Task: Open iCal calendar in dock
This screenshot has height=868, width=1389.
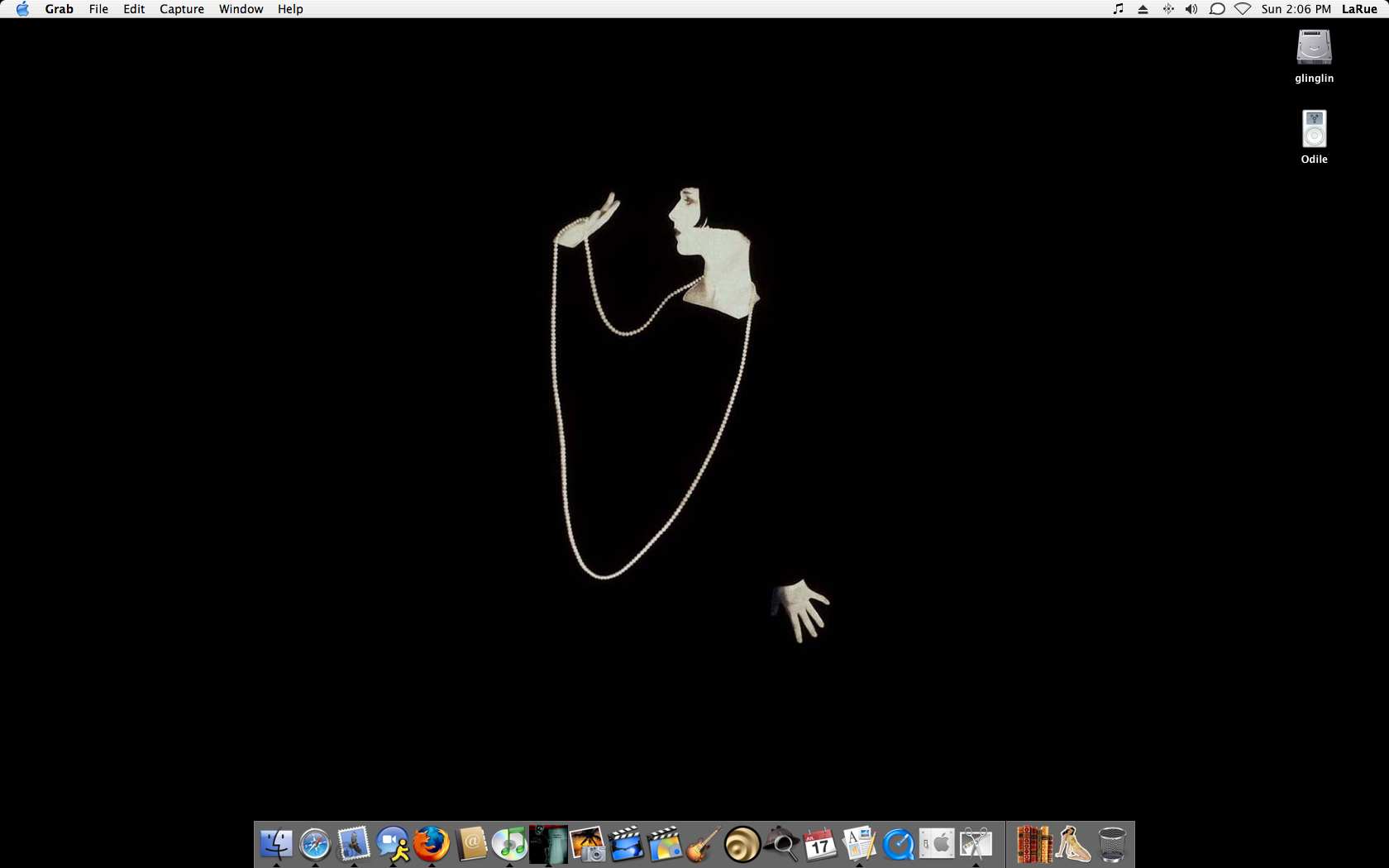Action: pyautogui.click(x=820, y=844)
